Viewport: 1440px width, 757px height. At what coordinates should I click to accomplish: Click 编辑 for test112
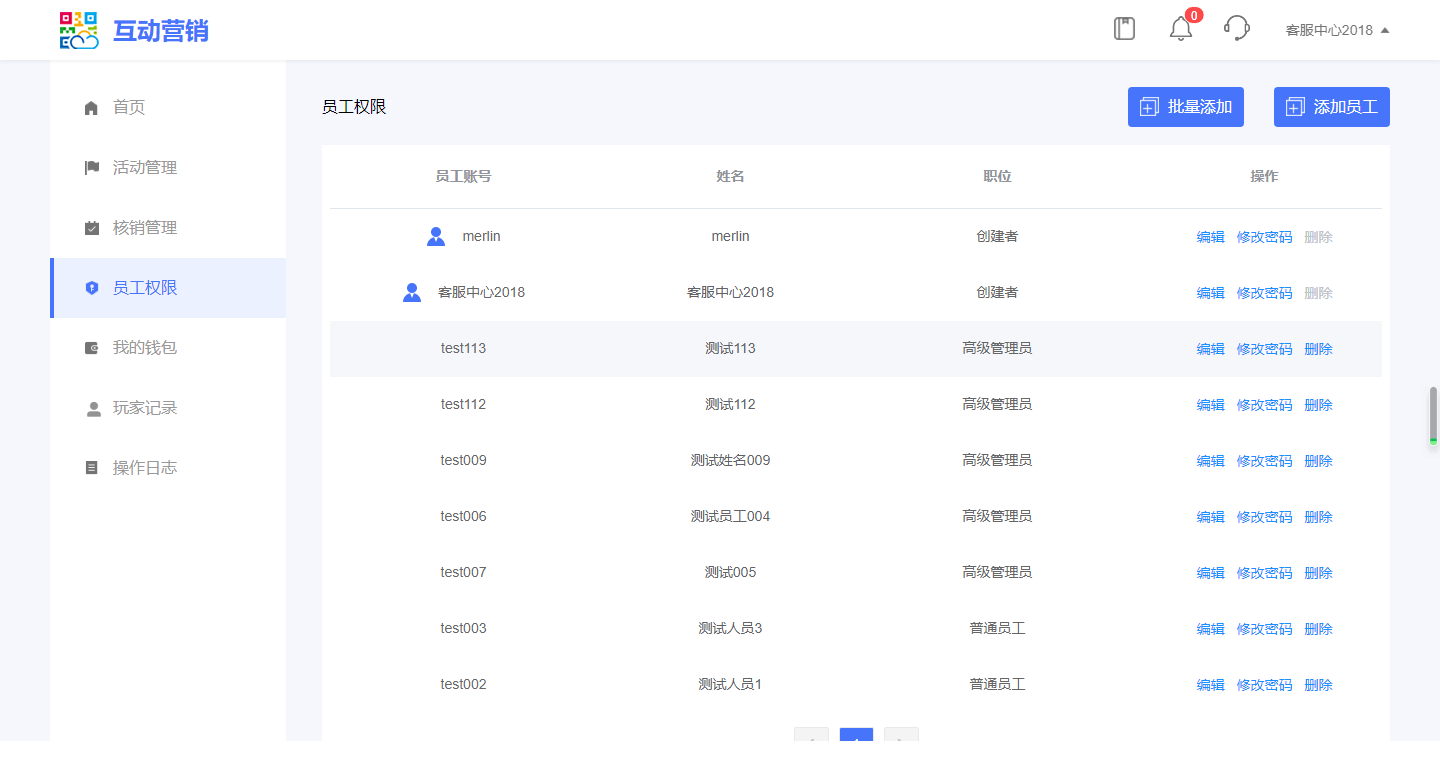point(1211,405)
